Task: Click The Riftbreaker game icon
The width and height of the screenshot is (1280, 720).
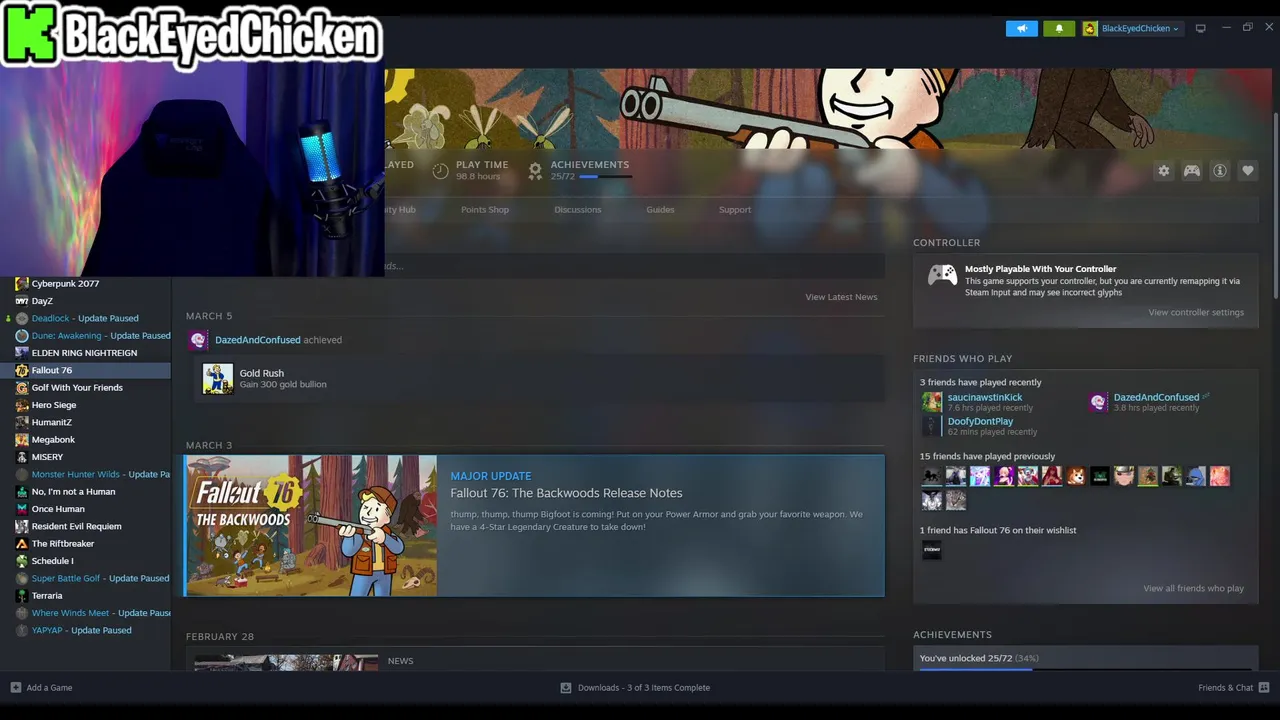Action: click(22, 544)
